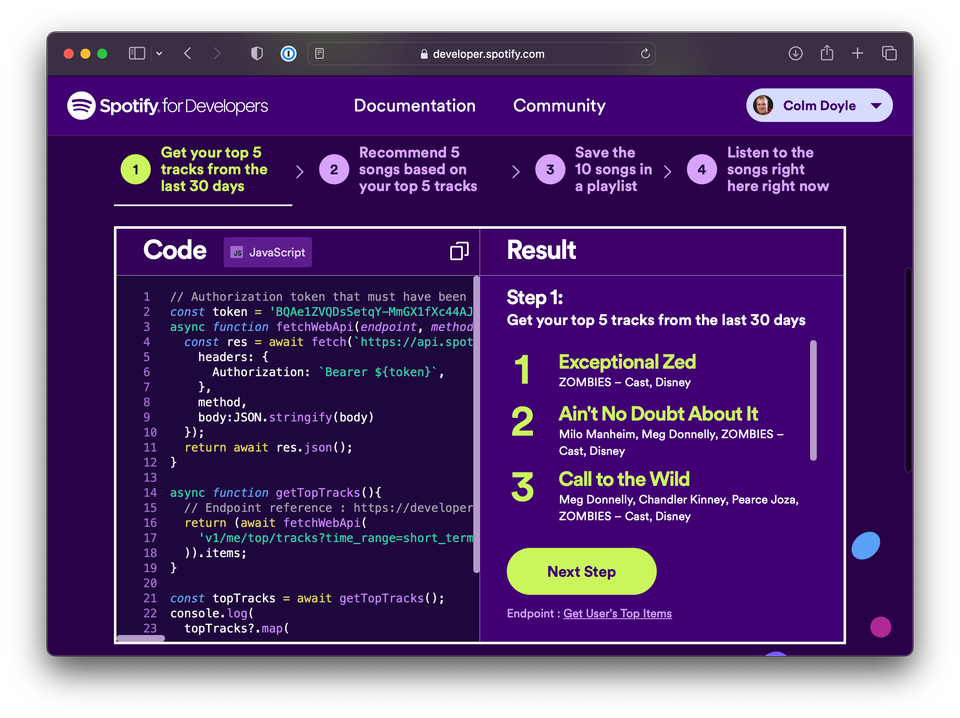Open the privacy shield report
This screenshot has width=960, height=718.
pos(257,54)
